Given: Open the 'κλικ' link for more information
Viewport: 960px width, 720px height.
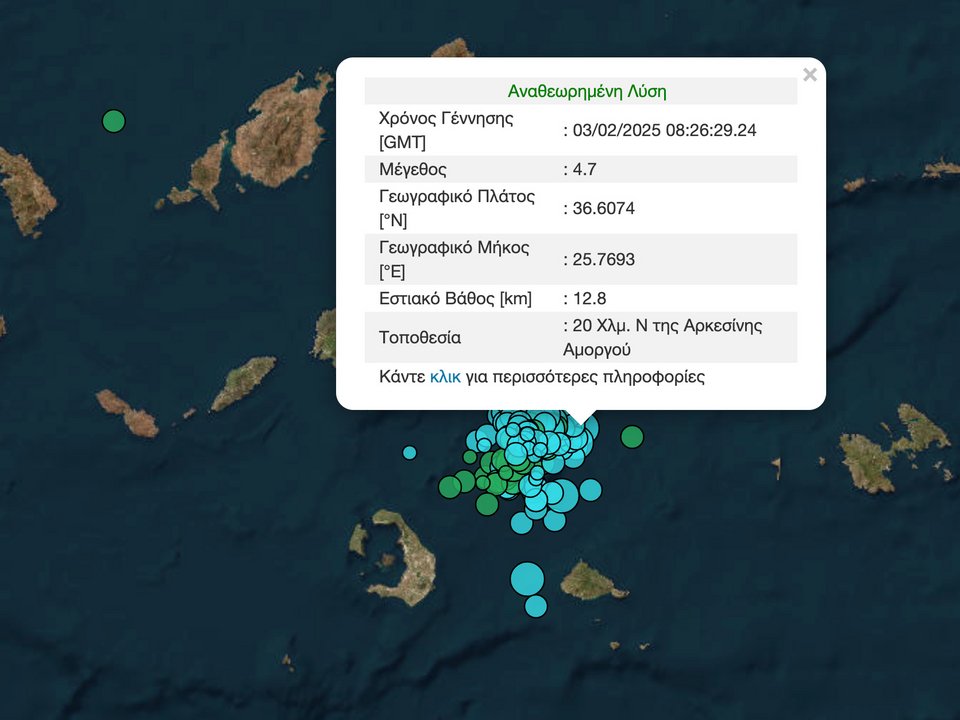Looking at the screenshot, I should pyautogui.click(x=445, y=377).
